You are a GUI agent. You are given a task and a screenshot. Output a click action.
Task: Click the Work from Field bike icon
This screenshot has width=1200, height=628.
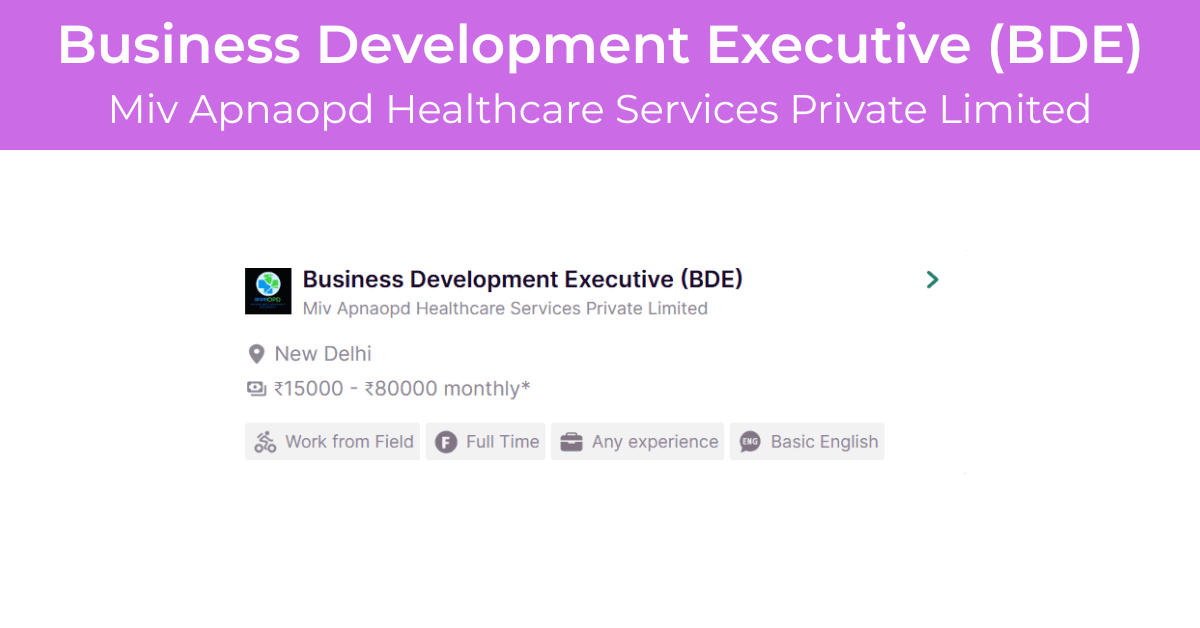tap(265, 442)
